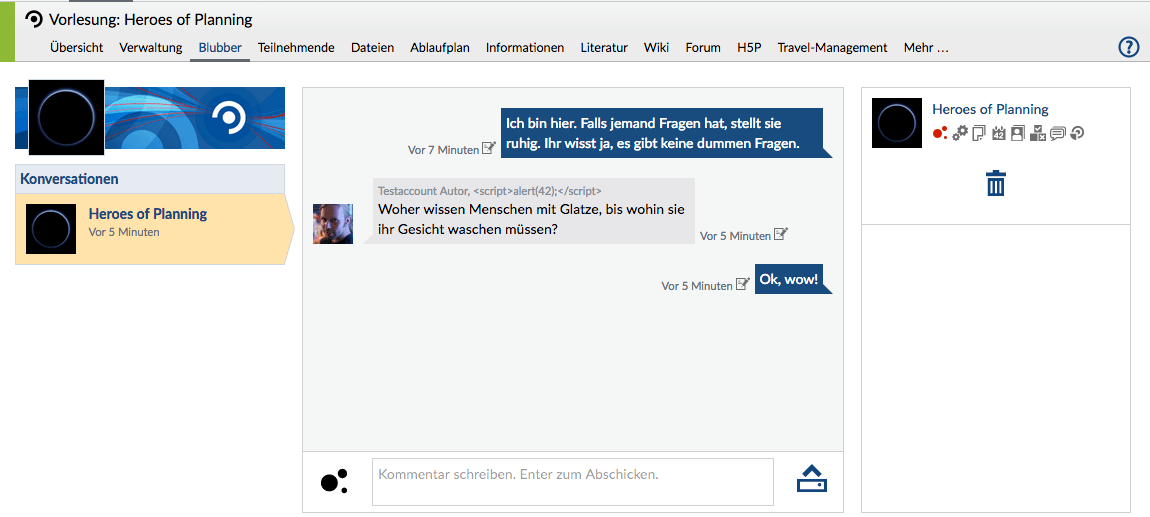The width and height of the screenshot is (1150, 517).
Task: Click the checkmark and cross blocks icon
Action: [1037, 133]
